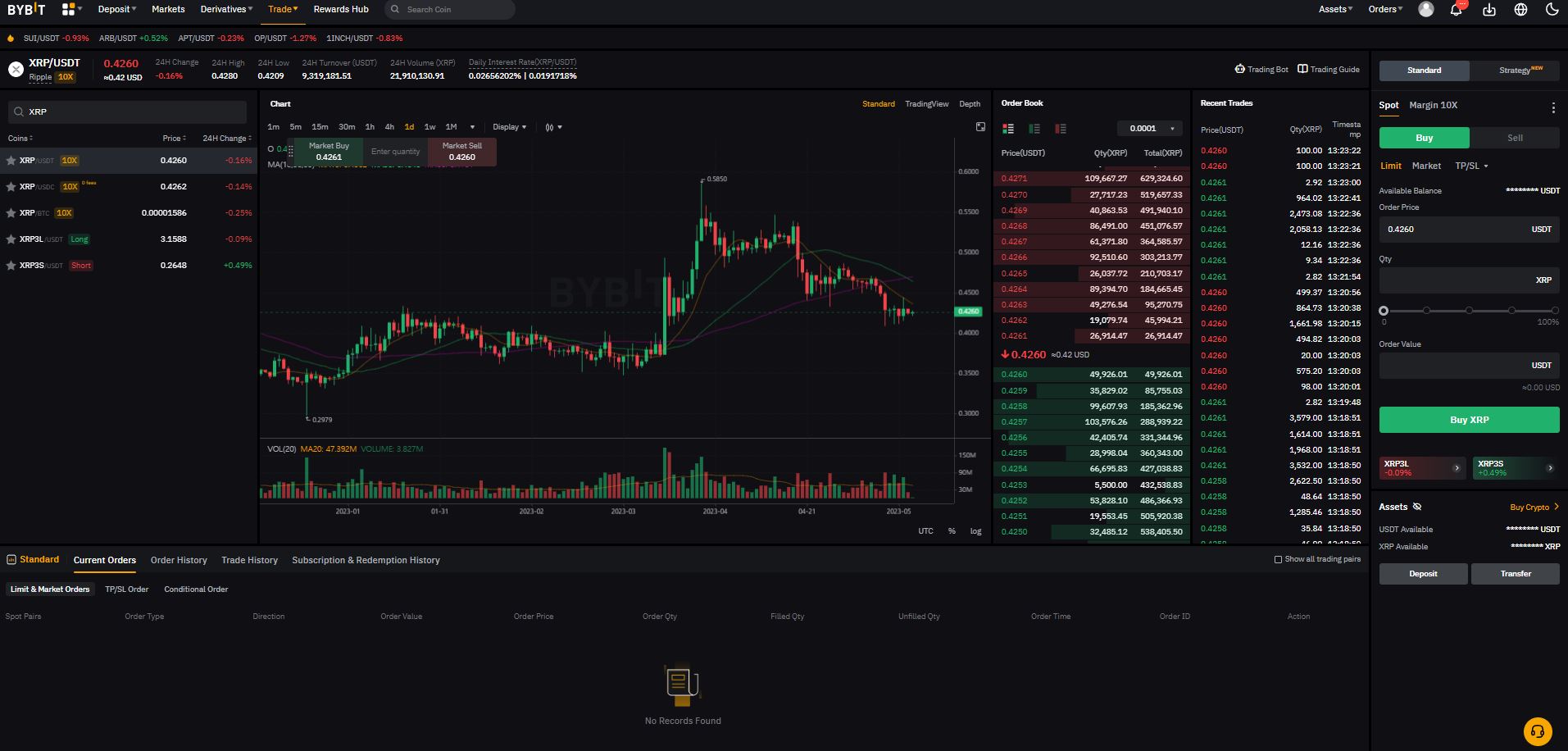The height and width of the screenshot is (751, 1568).
Task: Enable Show all trading pairs
Action: pyautogui.click(x=1278, y=559)
